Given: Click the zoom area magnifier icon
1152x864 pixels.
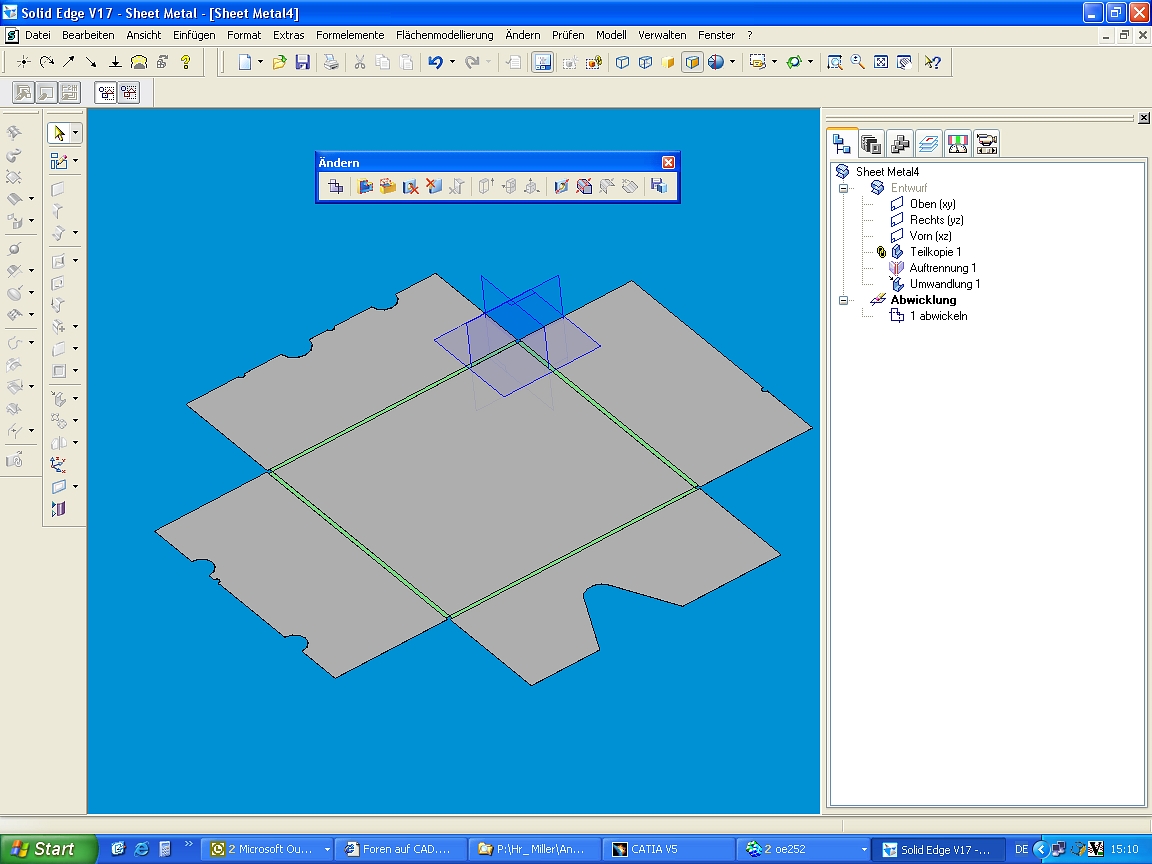Looking at the screenshot, I should 835,62.
